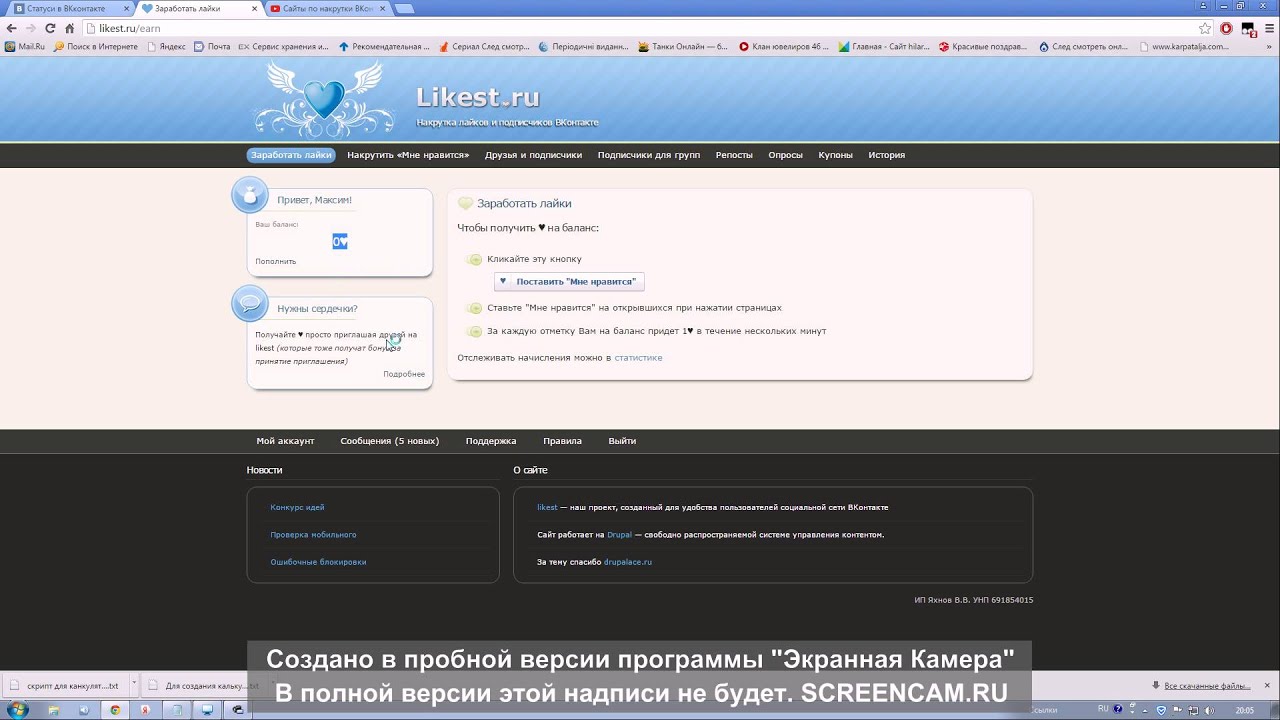Image resolution: width=1280 pixels, height=720 pixels.
Task: Open news item 'Проверка мобильного'
Action: [313, 534]
